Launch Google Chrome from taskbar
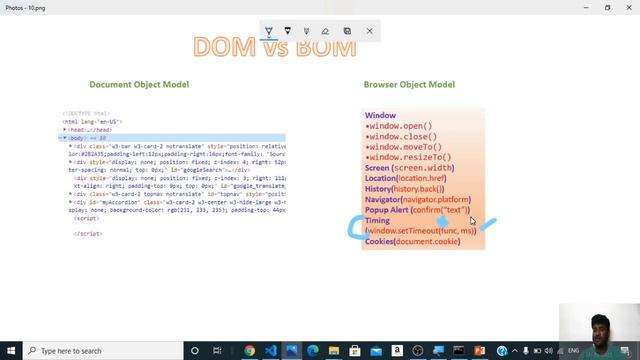640x360 pixels. [249, 351]
